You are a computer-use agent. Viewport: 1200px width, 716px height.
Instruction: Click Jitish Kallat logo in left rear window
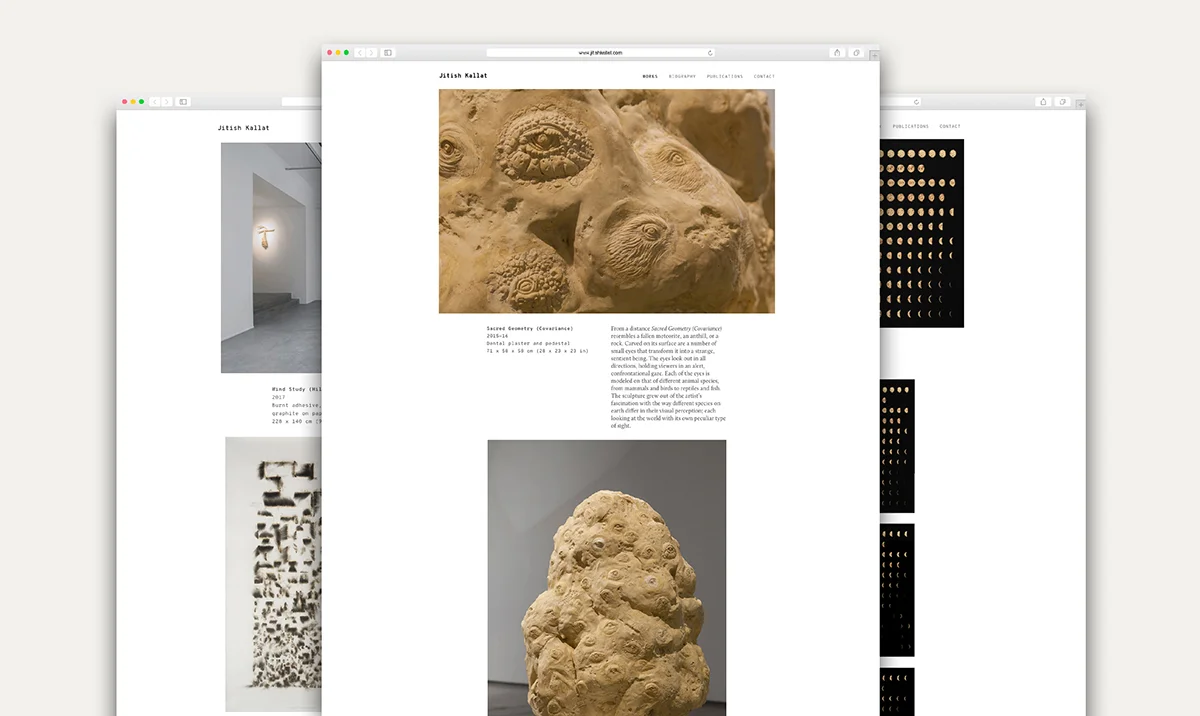[x=243, y=128]
